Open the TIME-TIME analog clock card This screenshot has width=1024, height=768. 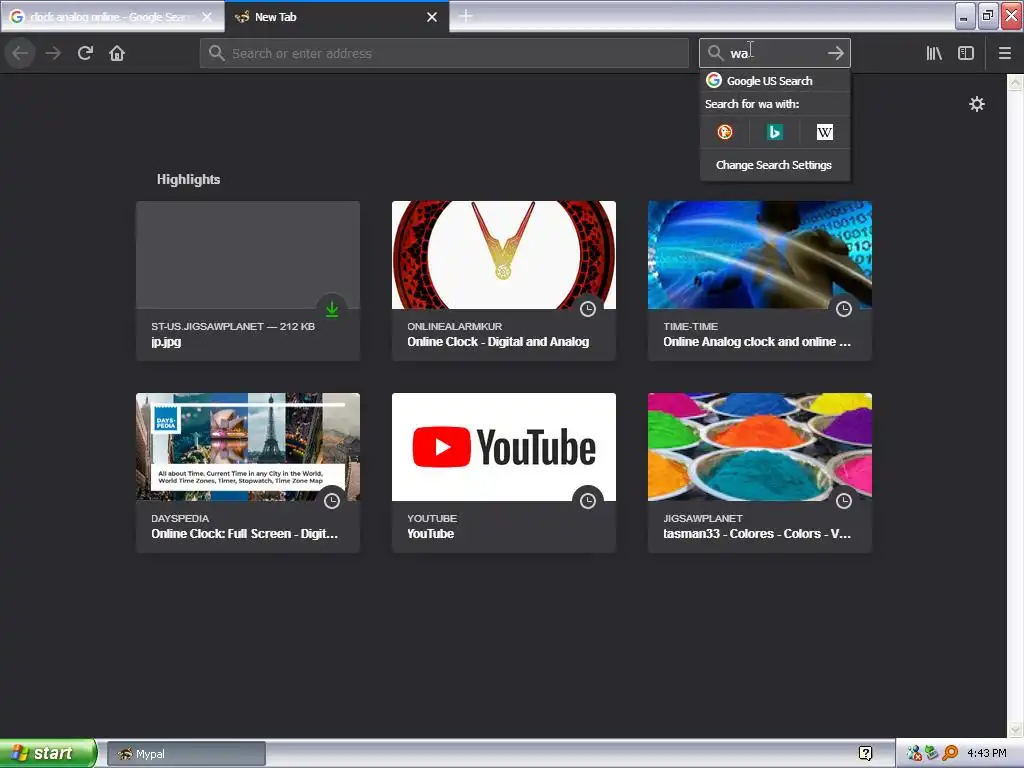[x=760, y=281]
